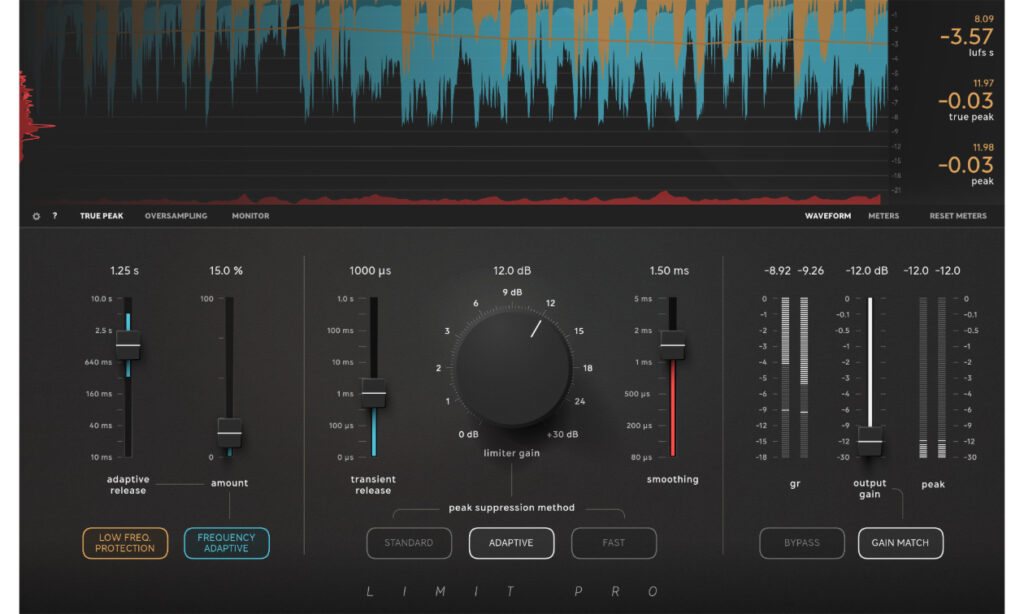Click the gr meter bars
The height and width of the screenshot is (614, 1024).
tap(795, 378)
